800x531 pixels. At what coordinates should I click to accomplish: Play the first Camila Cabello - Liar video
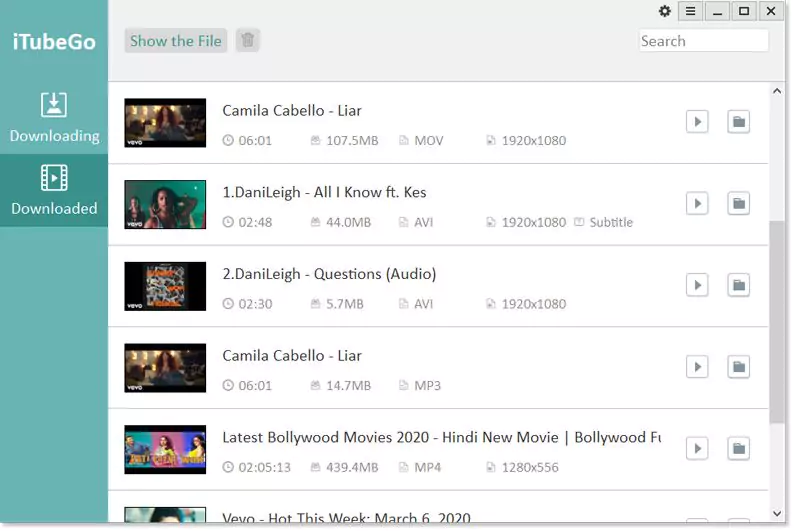point(697,122)
